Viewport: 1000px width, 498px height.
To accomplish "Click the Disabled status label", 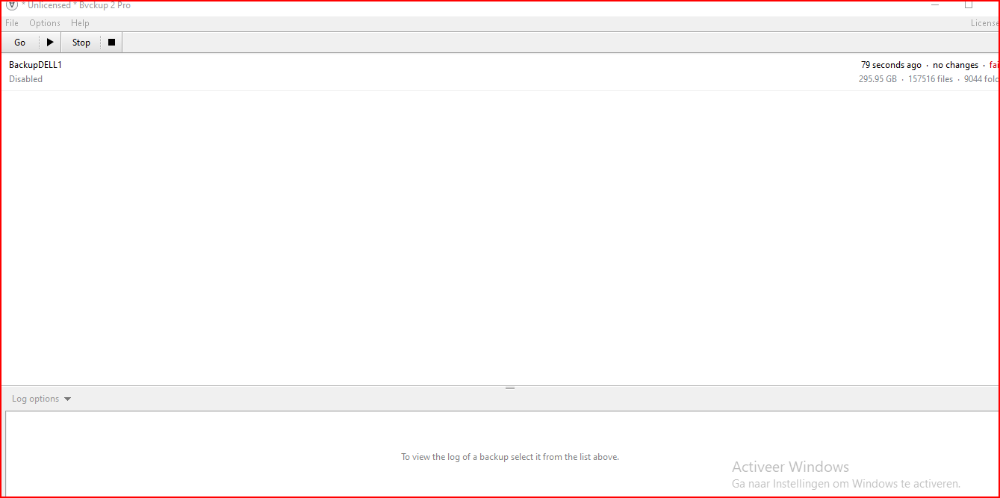I will 26,79.
